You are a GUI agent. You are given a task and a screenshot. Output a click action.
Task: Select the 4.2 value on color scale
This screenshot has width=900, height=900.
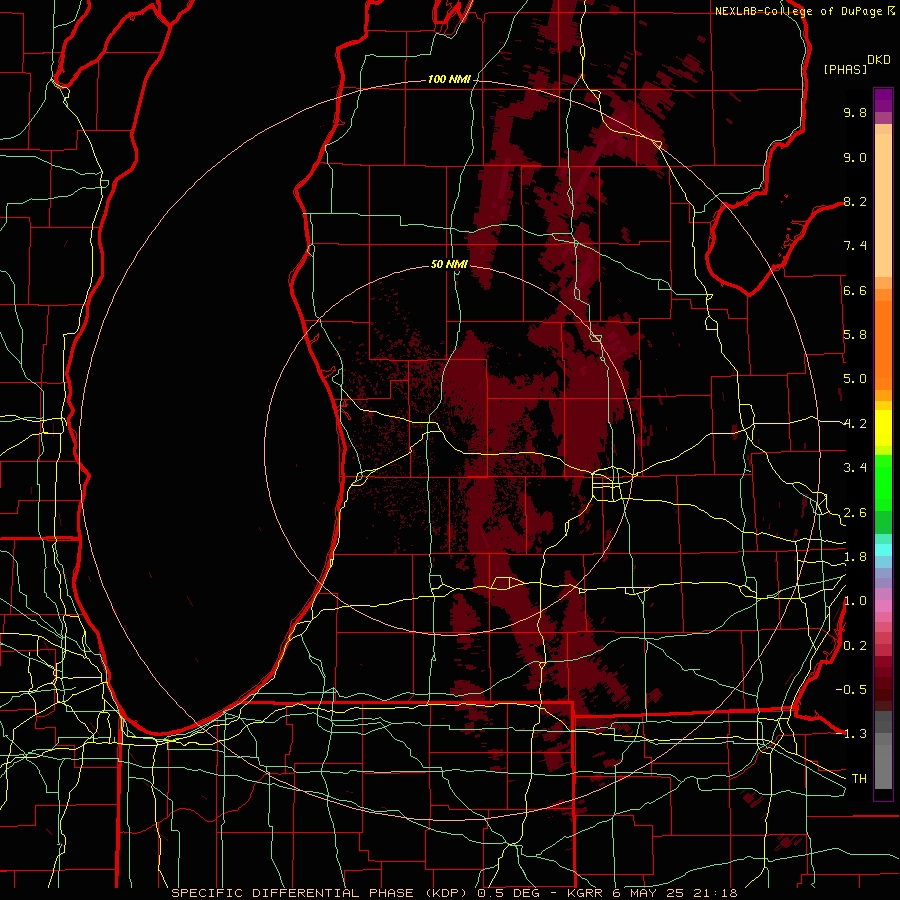pos(855,424)
